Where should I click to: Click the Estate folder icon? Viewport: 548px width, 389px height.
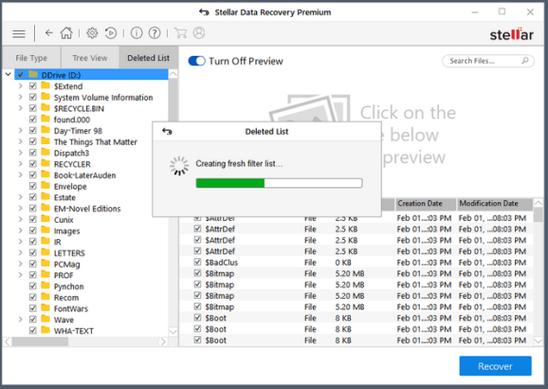coord(45,197)
